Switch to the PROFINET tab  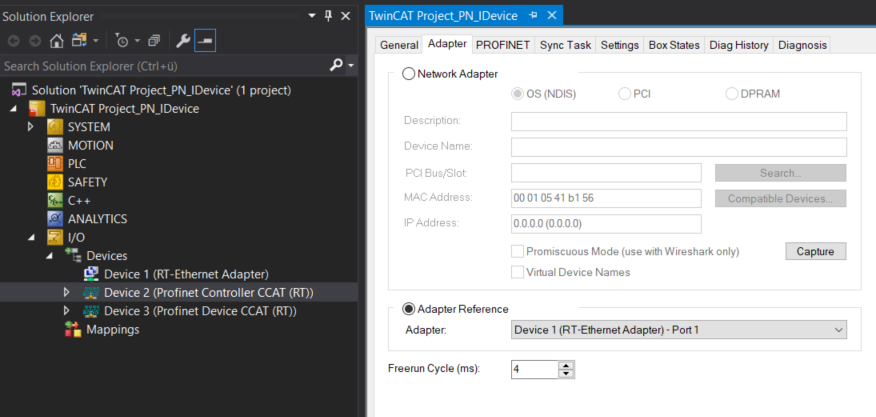(x=503, y=45)
